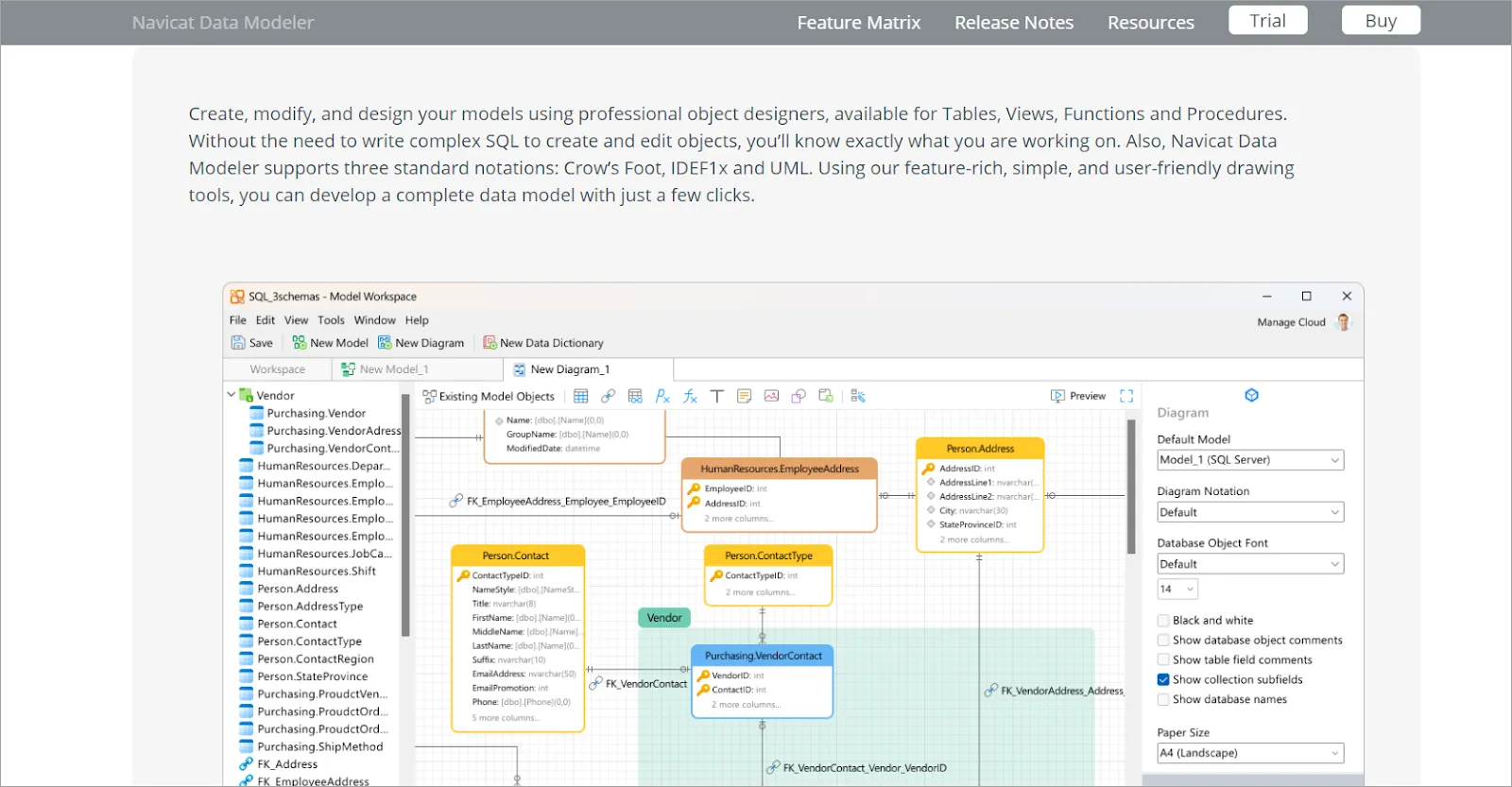Viewport: 1512px width, 787px height.
Task: Click the Buy button
Action: point(1381,21)
